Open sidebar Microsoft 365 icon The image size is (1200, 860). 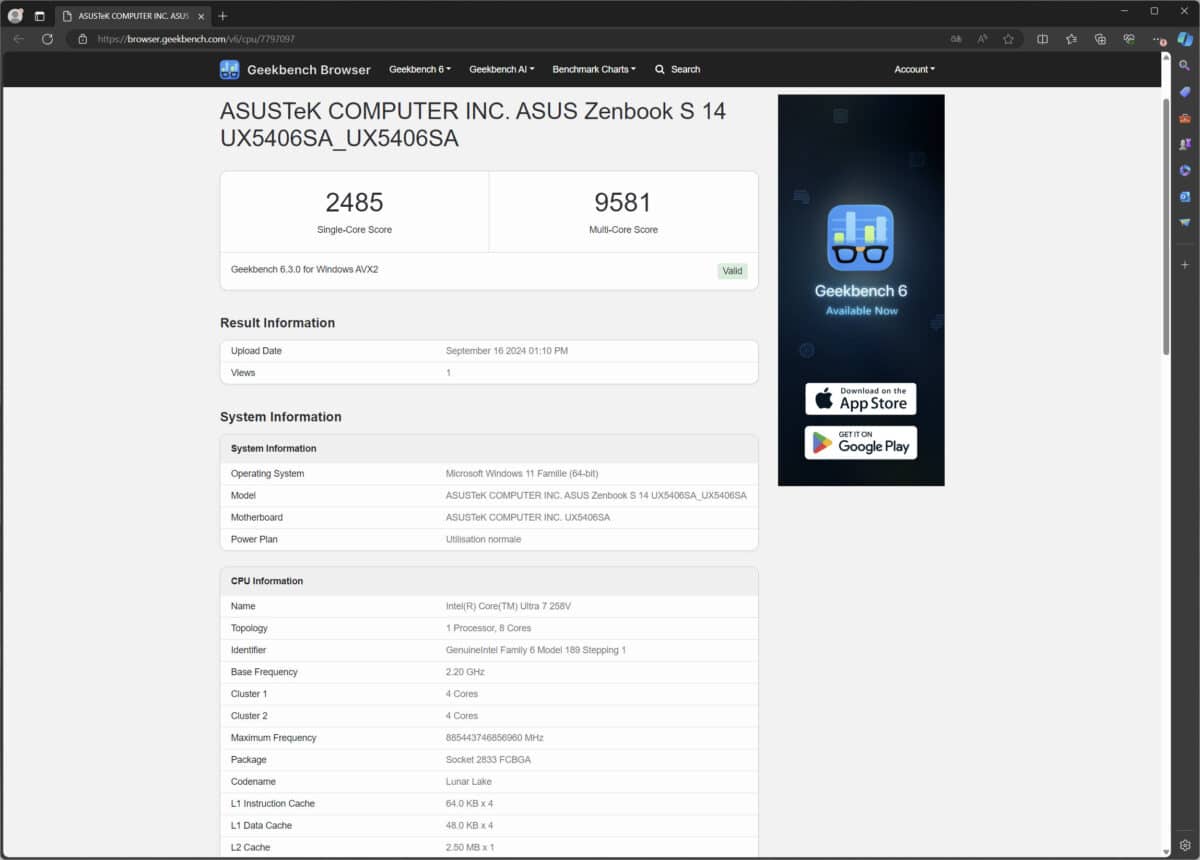point(1185,170)
